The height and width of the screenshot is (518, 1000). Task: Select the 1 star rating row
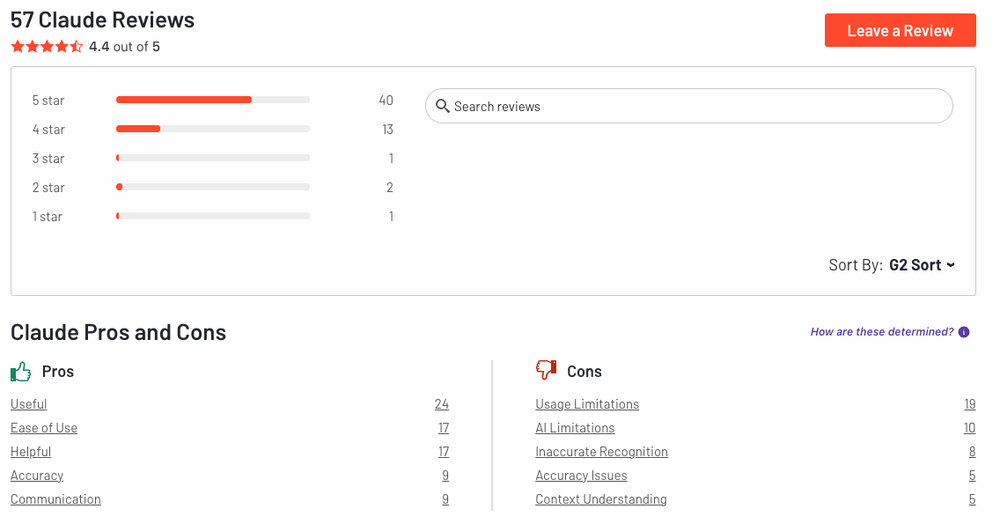pyautogui.click(x=212, y=216)
